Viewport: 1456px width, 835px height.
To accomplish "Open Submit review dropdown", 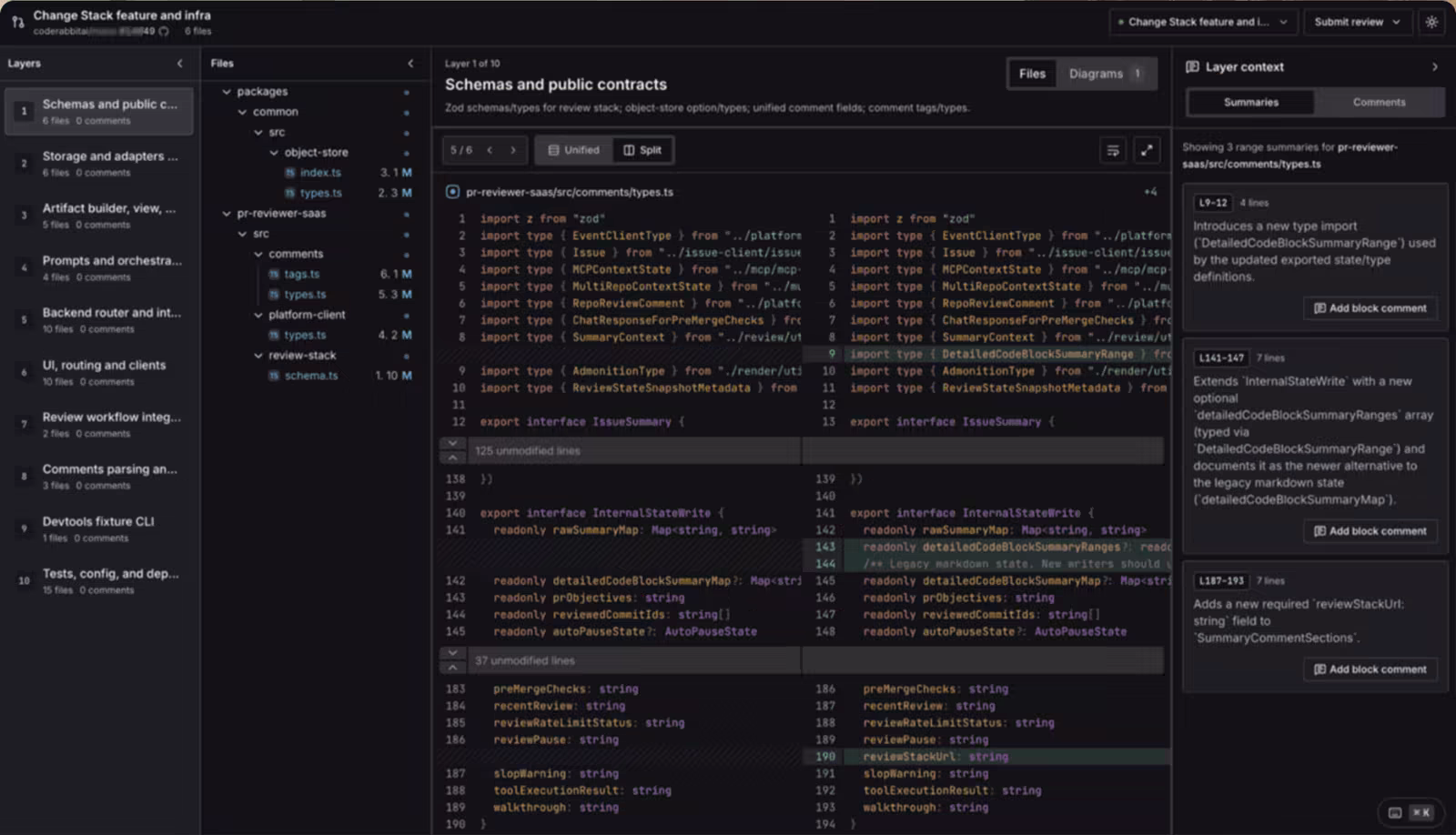I will (1357, 22).
